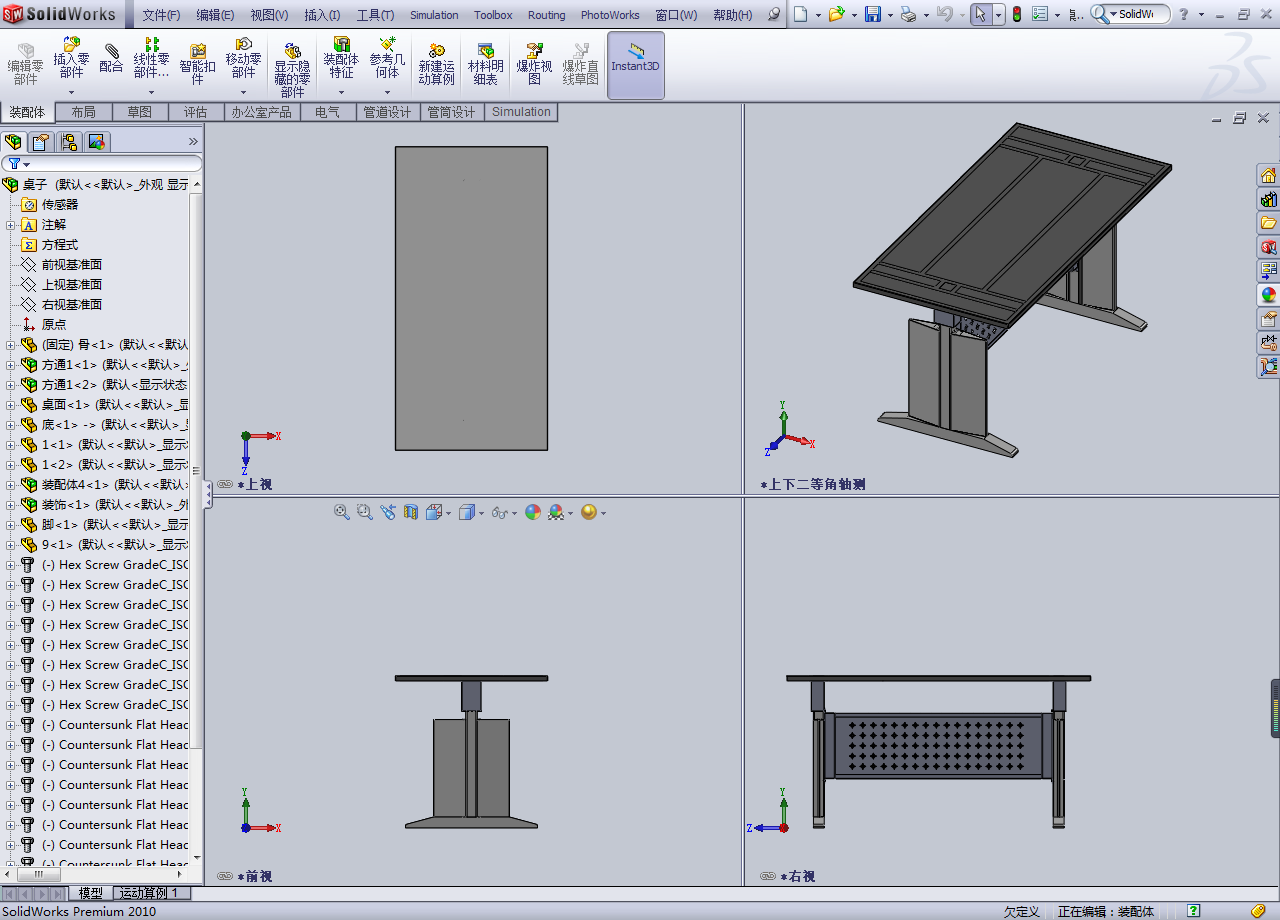Switch to the 草图 sketch tab
This screenshot has height=920, width=1280.
click(140, 112)
